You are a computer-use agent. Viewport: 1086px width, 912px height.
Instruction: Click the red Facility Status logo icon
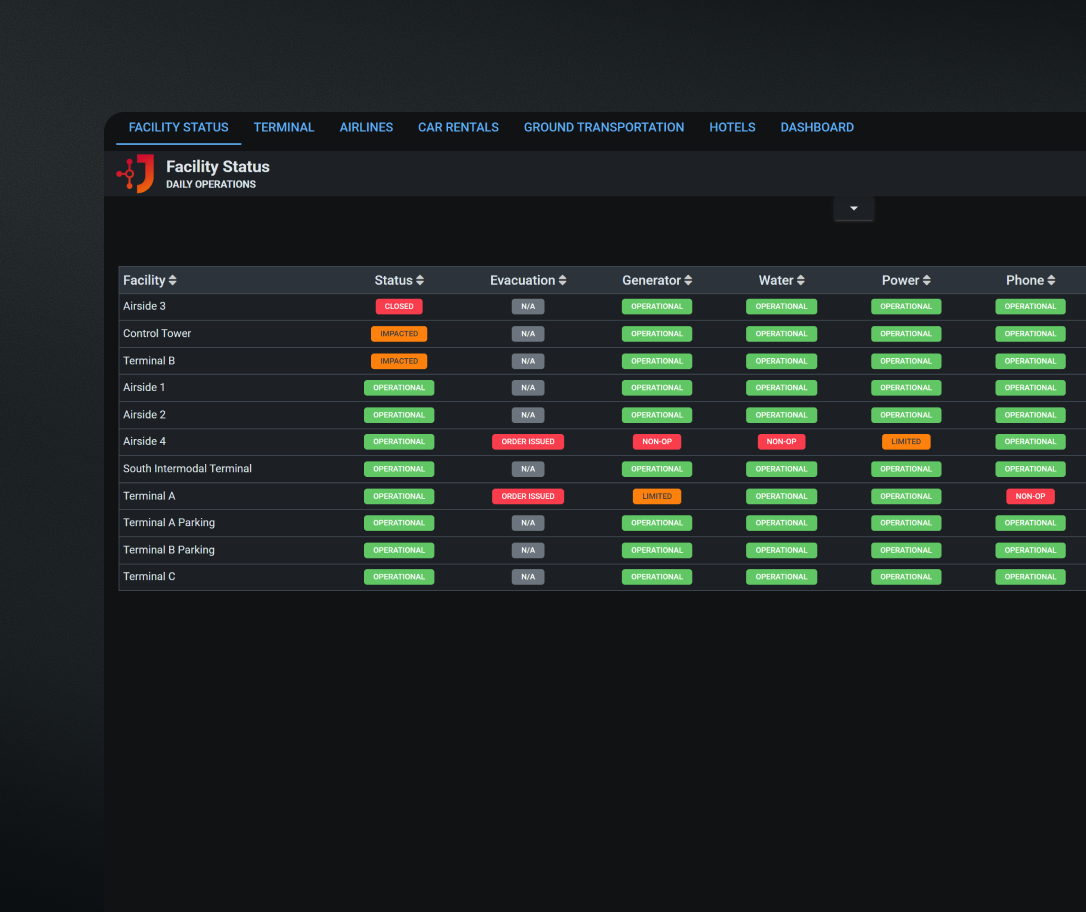(136, 174)
